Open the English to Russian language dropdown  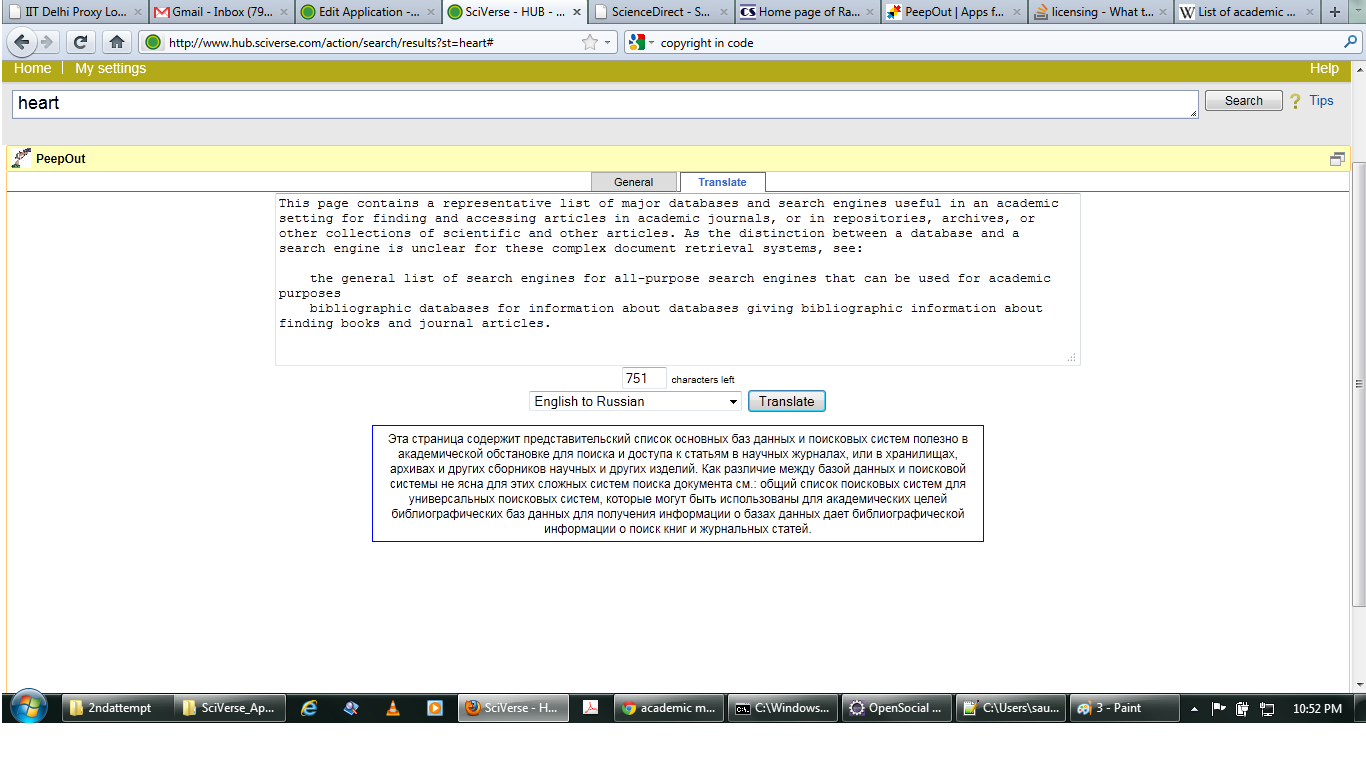click(635, 401)
